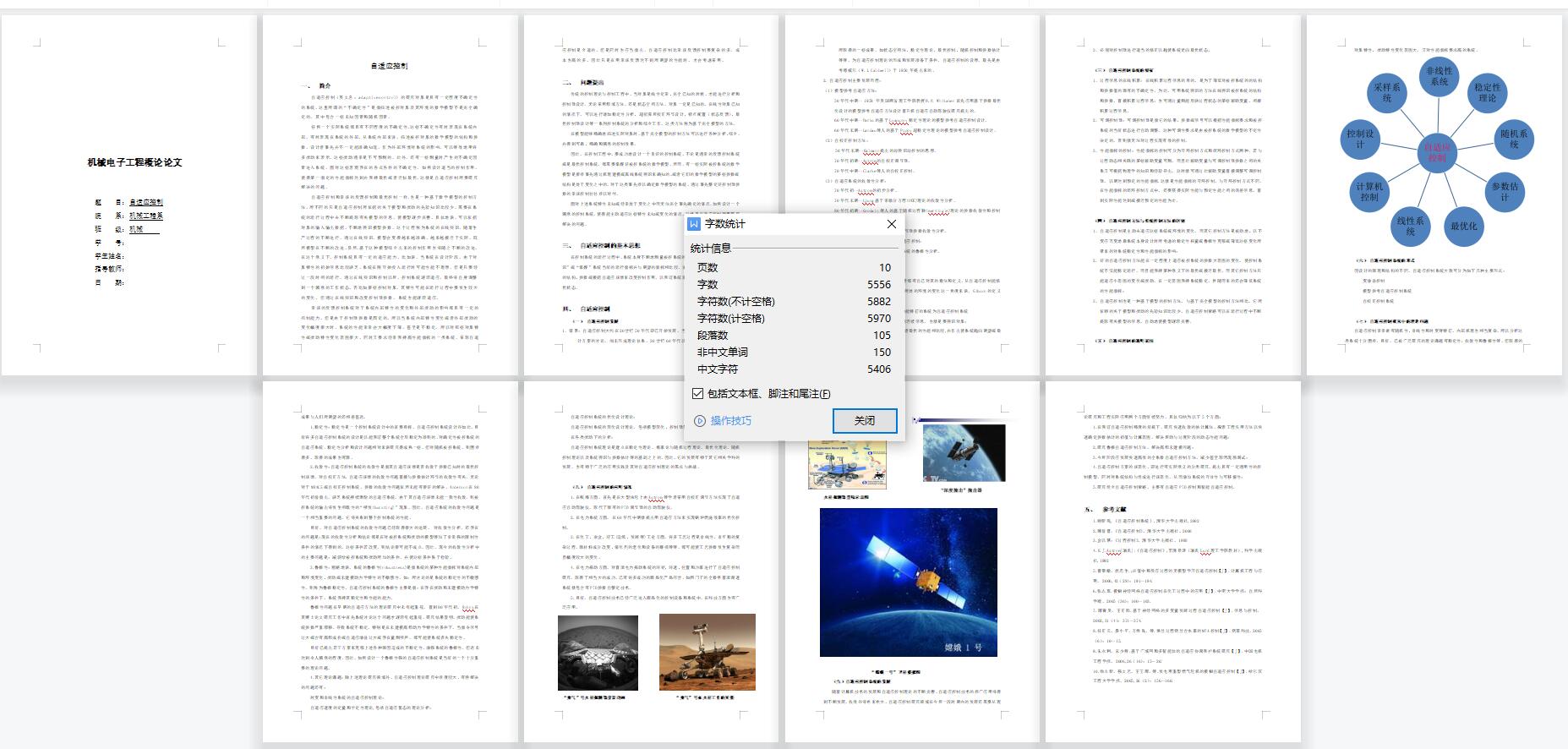
Task: Click the play icon beside 操作技巧
Action: 699,421
